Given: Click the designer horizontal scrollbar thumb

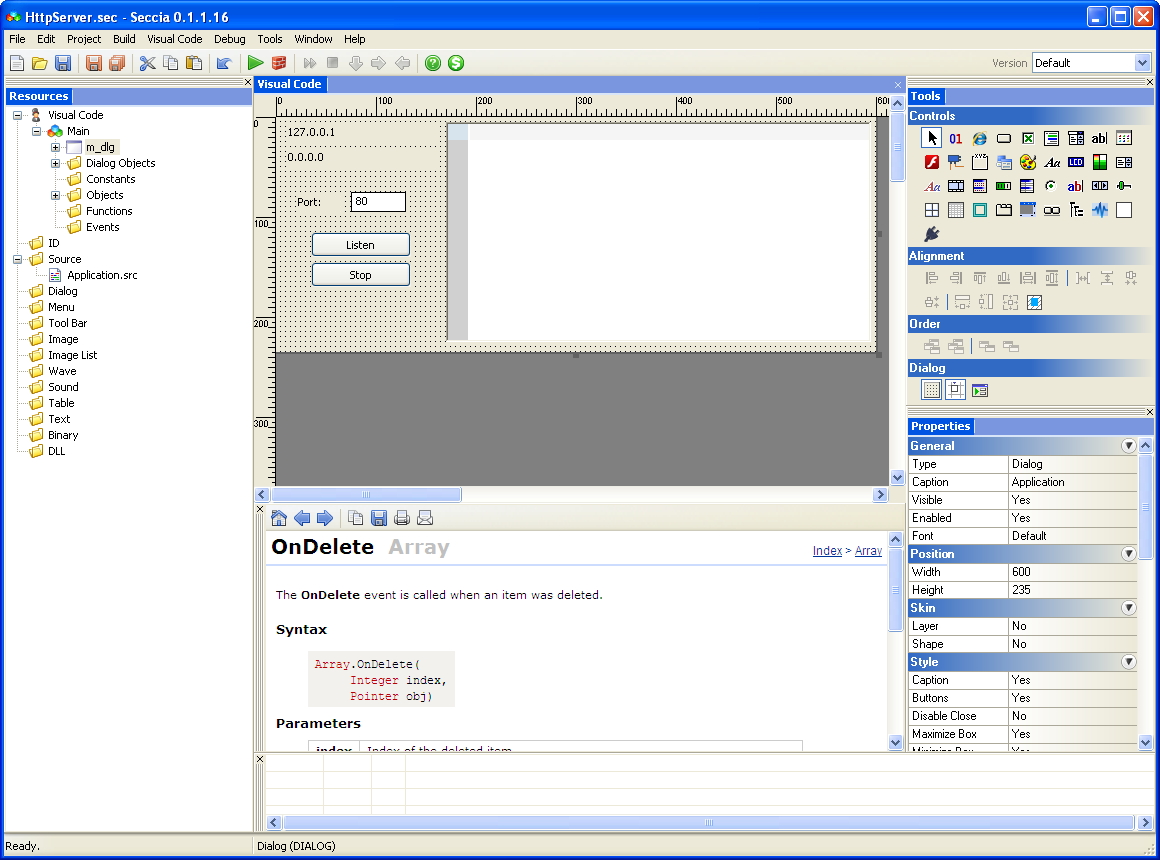Looking at the screenshot, I should [x=366, y=494].
